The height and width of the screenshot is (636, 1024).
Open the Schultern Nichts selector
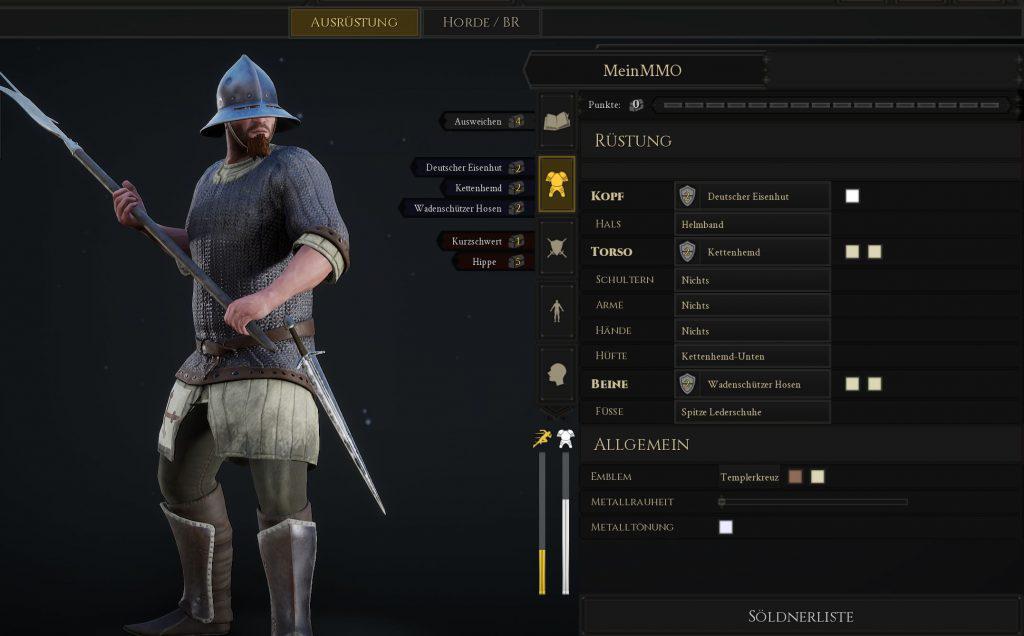click(752, 279)
